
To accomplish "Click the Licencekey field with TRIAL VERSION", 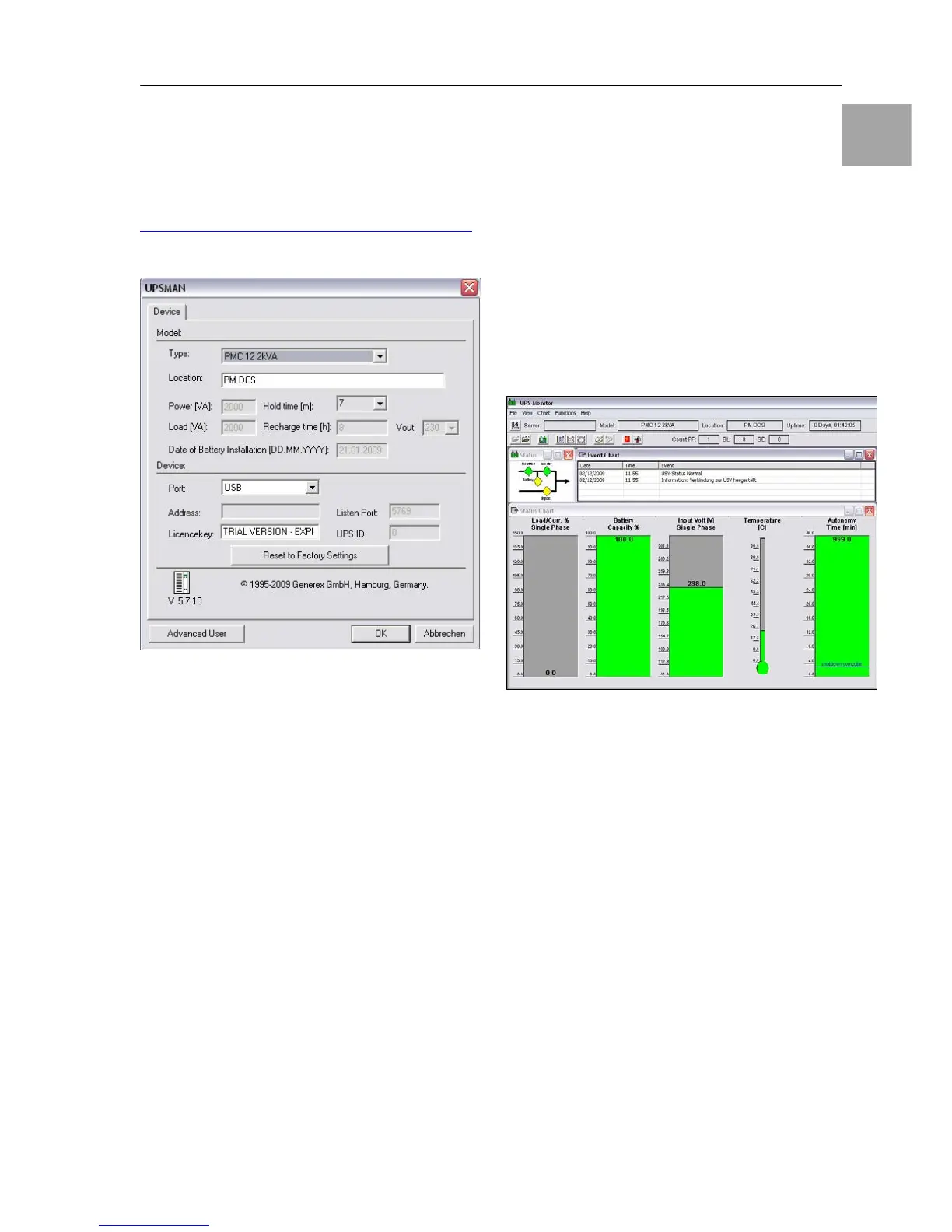I will [271, 532].
